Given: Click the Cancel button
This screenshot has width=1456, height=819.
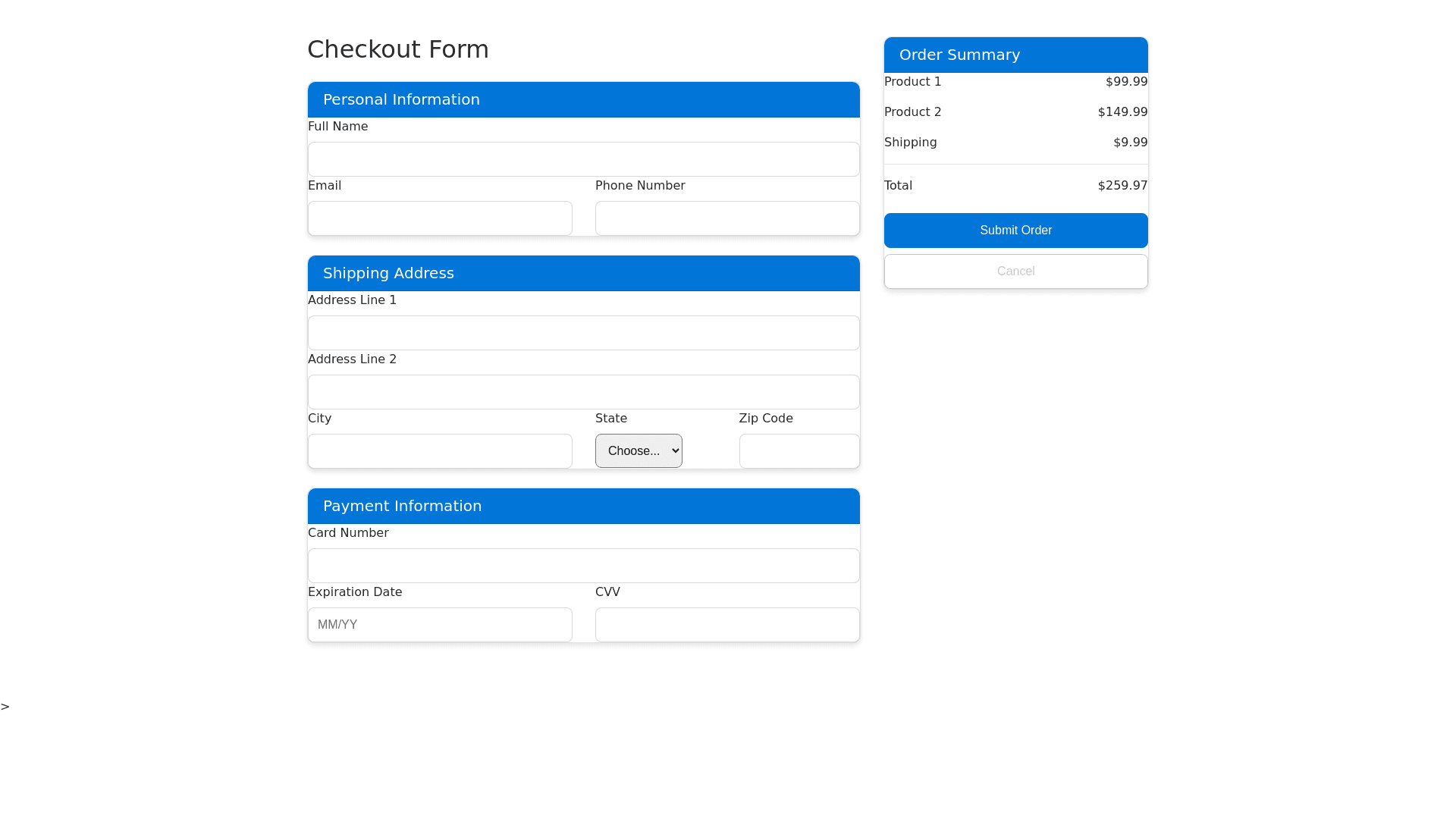Looking at the screenshot, I should pos(1015,271).
